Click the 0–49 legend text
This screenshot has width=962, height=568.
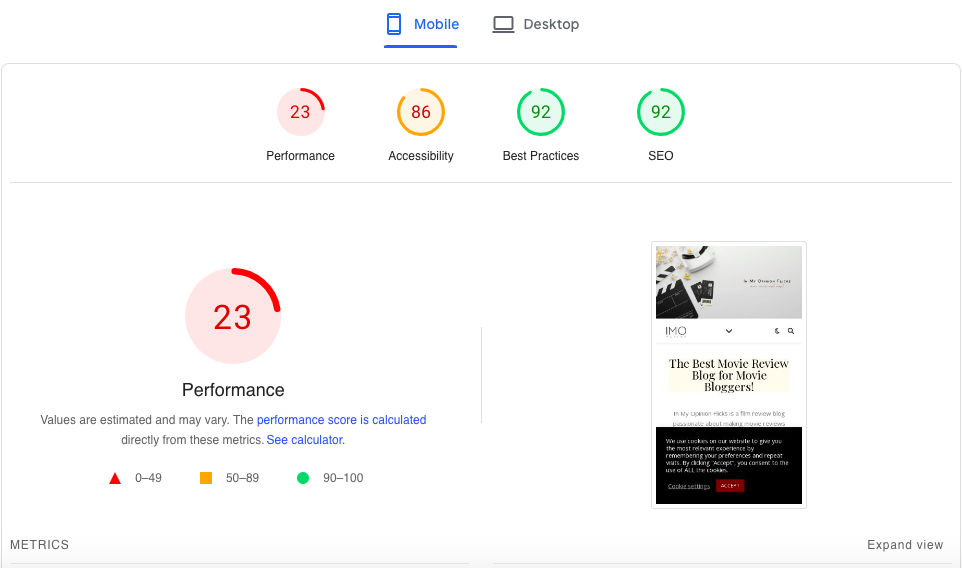click(x=148, y=478)
